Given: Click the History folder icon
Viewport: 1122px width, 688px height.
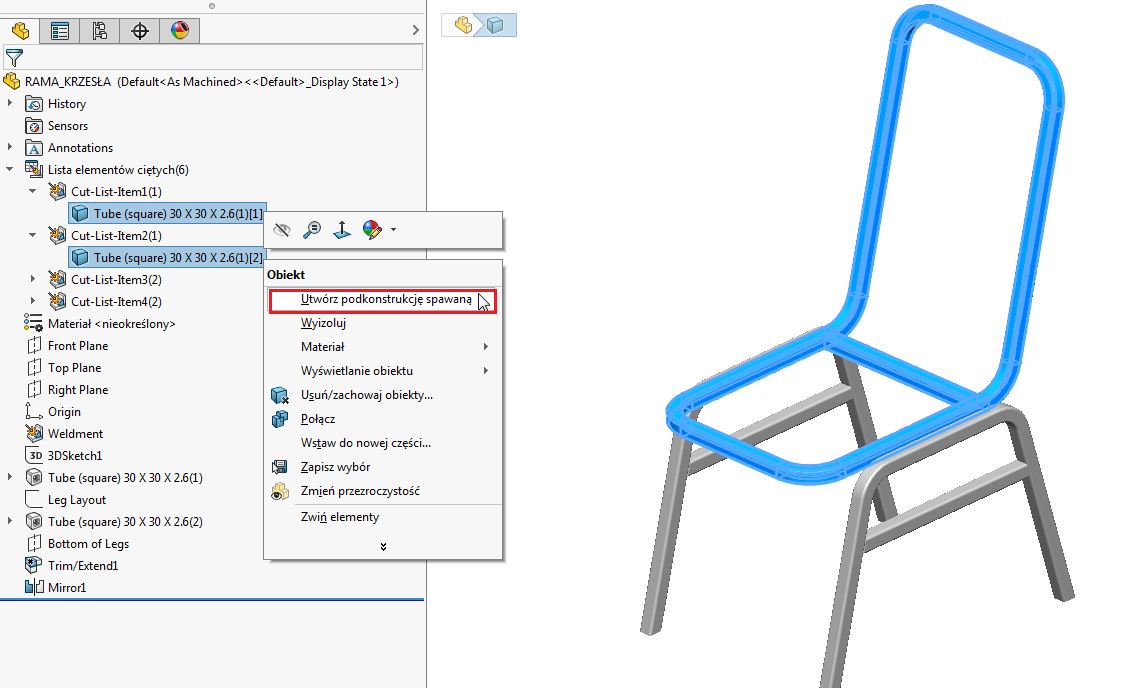Looking at the screenshot, I should click(x=34, y=104).
